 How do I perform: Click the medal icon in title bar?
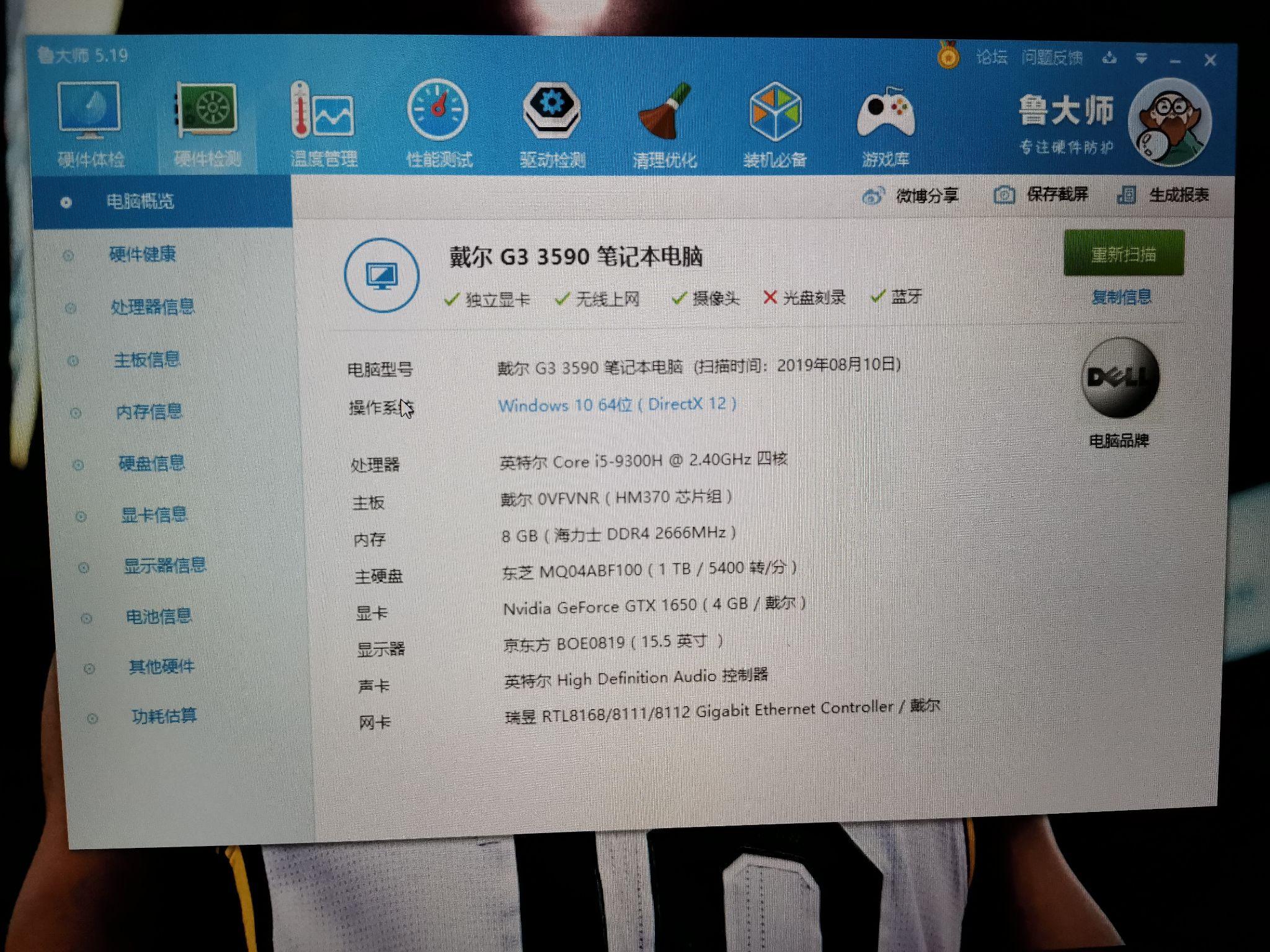coord(948,55)
